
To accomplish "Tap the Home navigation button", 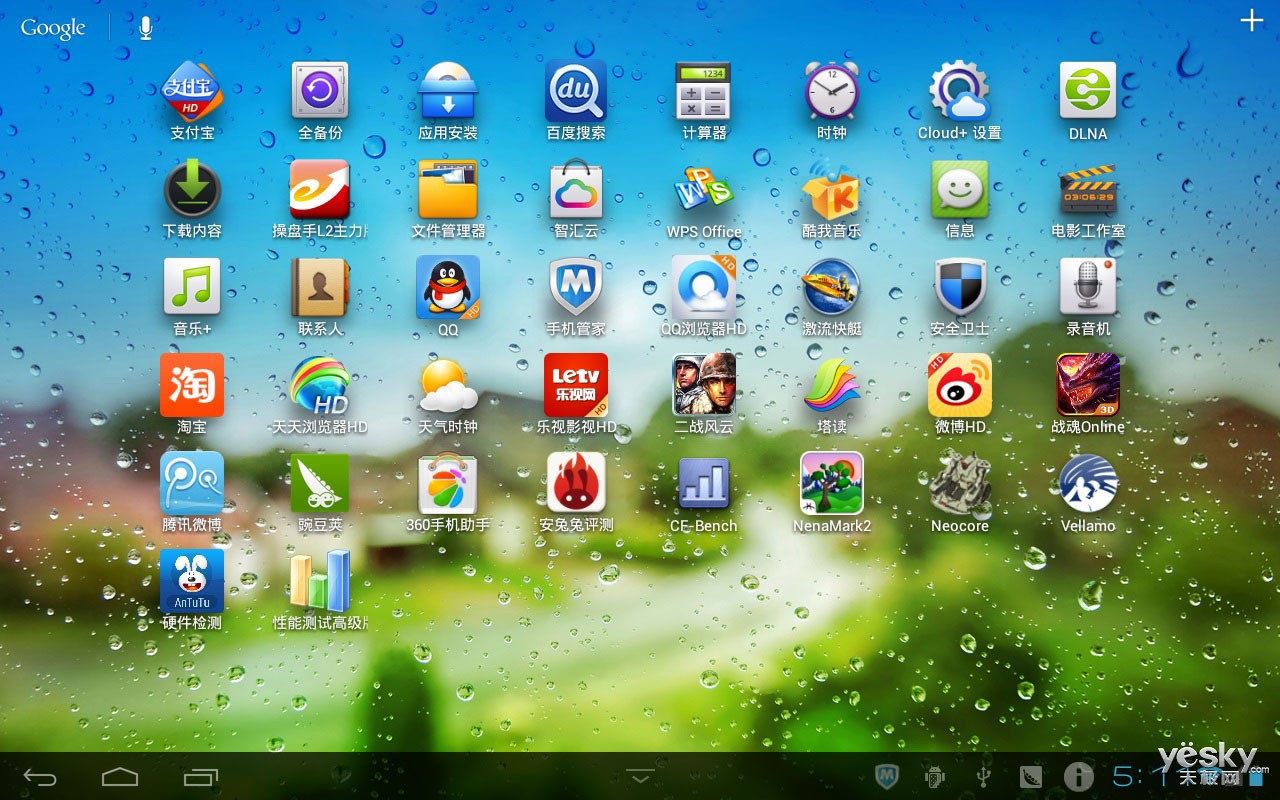I will pos(120,777).
